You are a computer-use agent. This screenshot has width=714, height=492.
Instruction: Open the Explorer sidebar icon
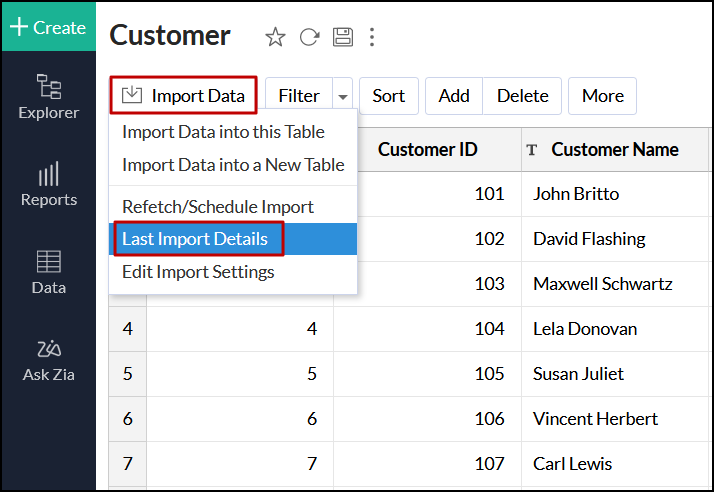pyautogui.click(x=48, y=96)
